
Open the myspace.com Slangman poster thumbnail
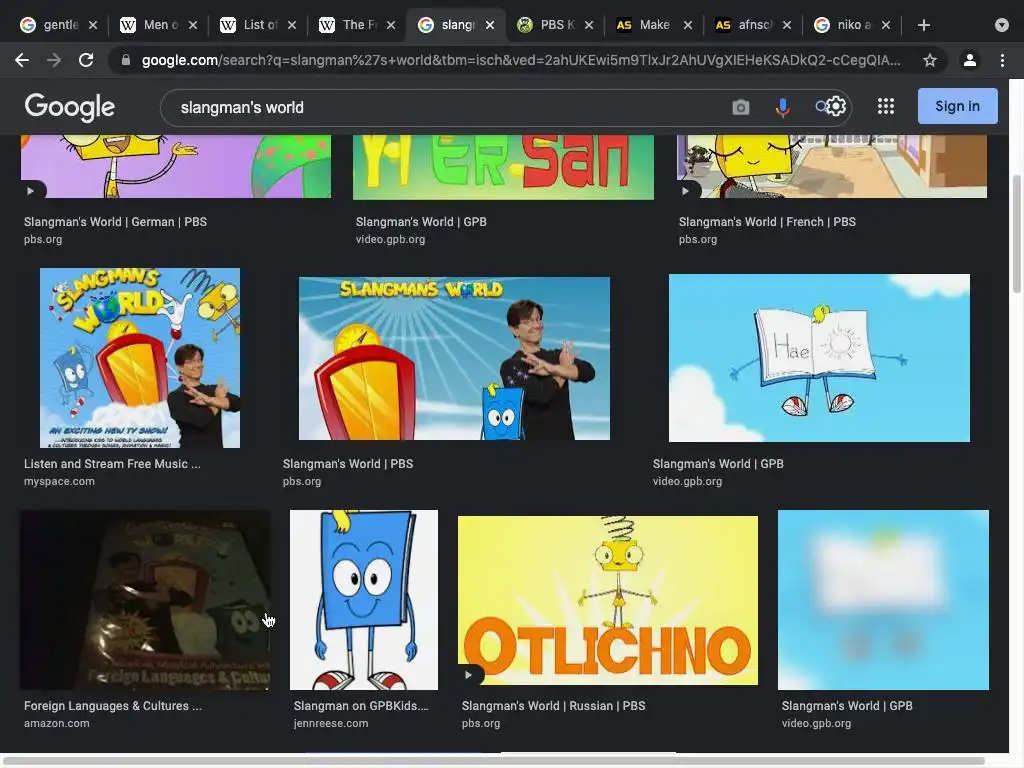140,358
